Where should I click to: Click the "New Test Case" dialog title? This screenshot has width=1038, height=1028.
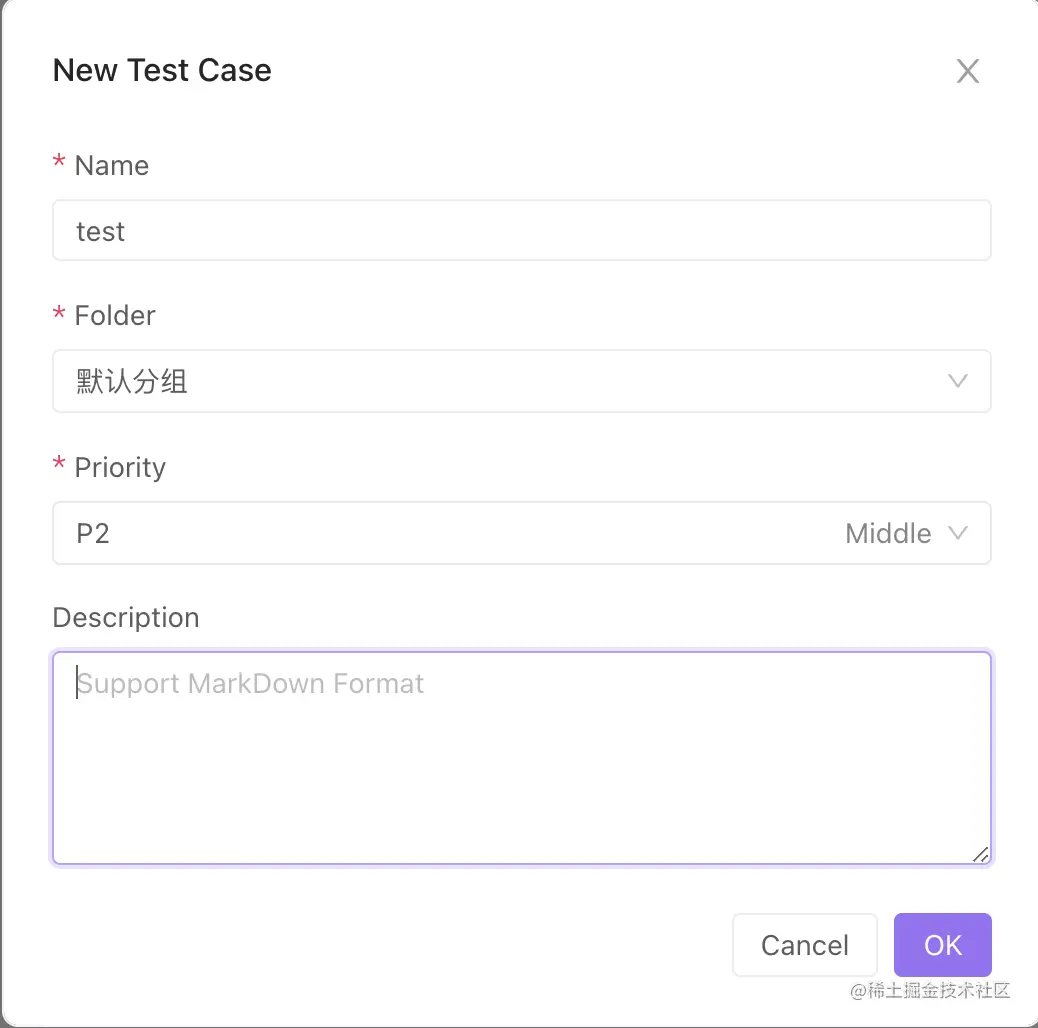(162, 71)
